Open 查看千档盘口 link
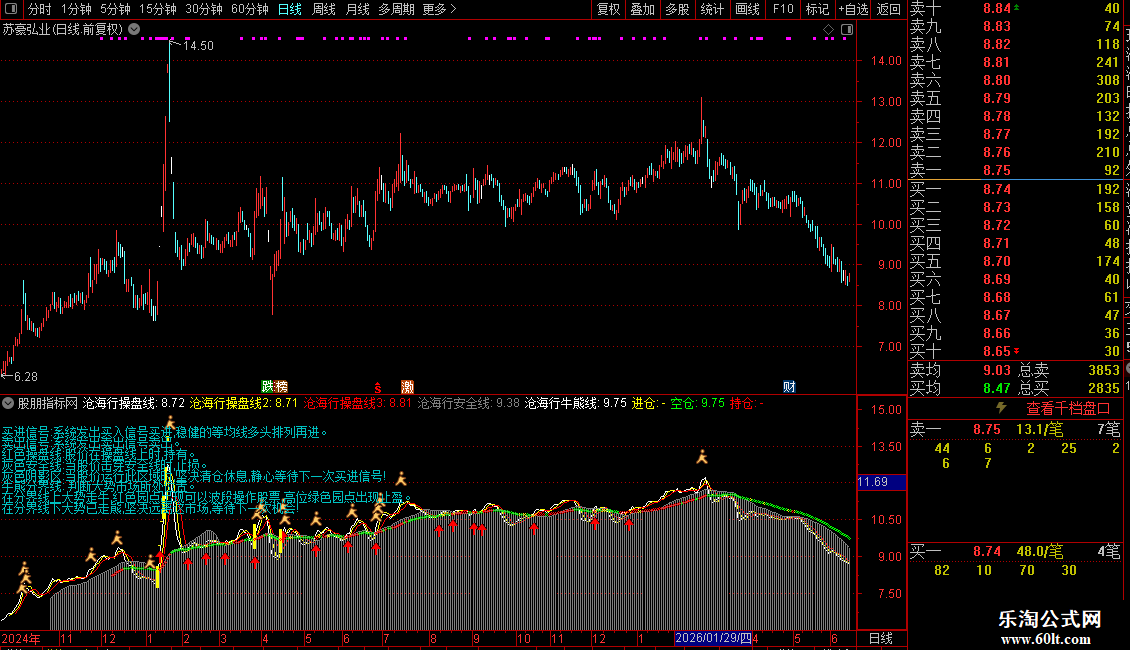Image resolution: width=1130 pixels, height=650 pixels. 1068,409
